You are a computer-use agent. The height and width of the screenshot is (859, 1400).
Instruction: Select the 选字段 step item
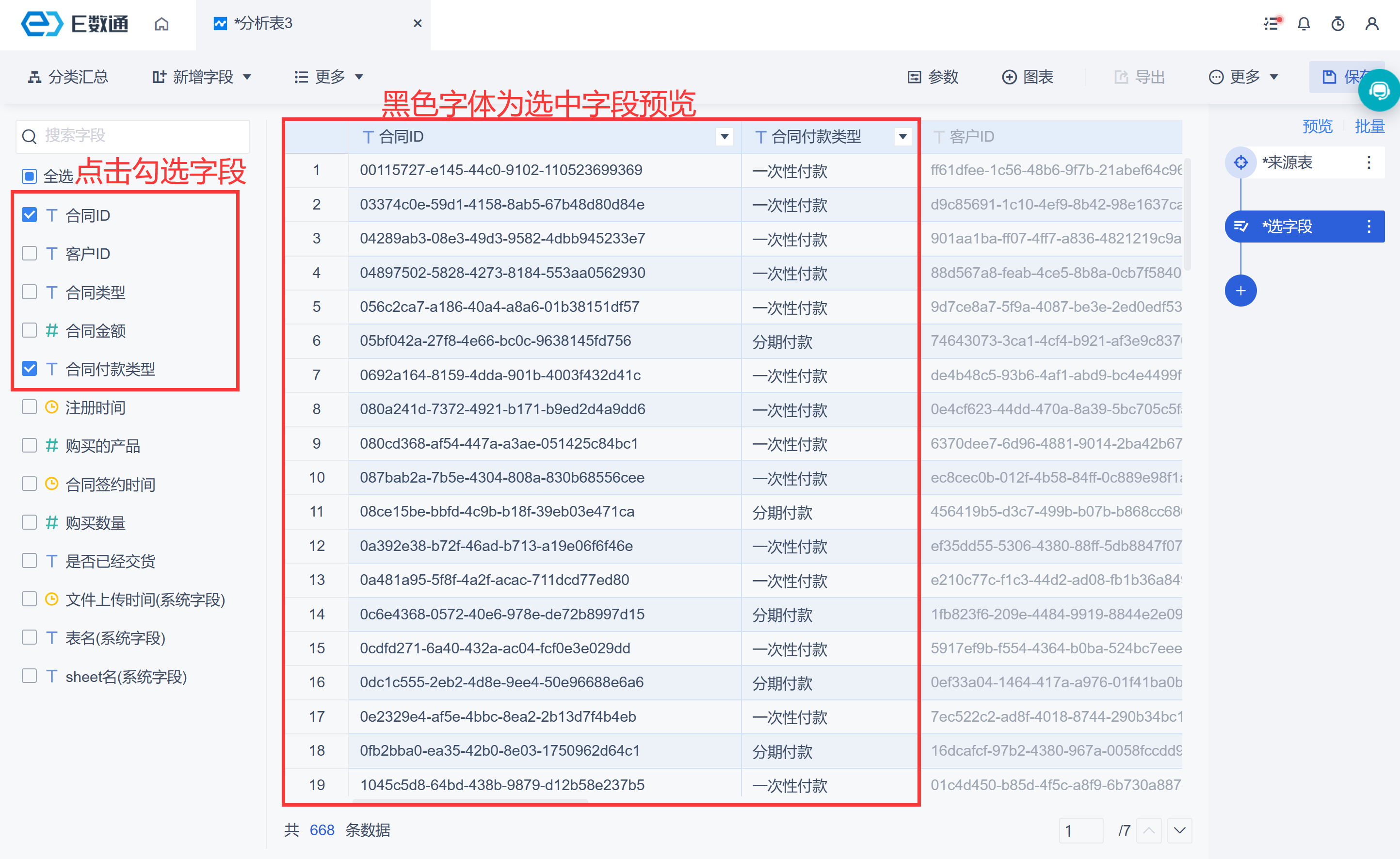(1287, 227)
